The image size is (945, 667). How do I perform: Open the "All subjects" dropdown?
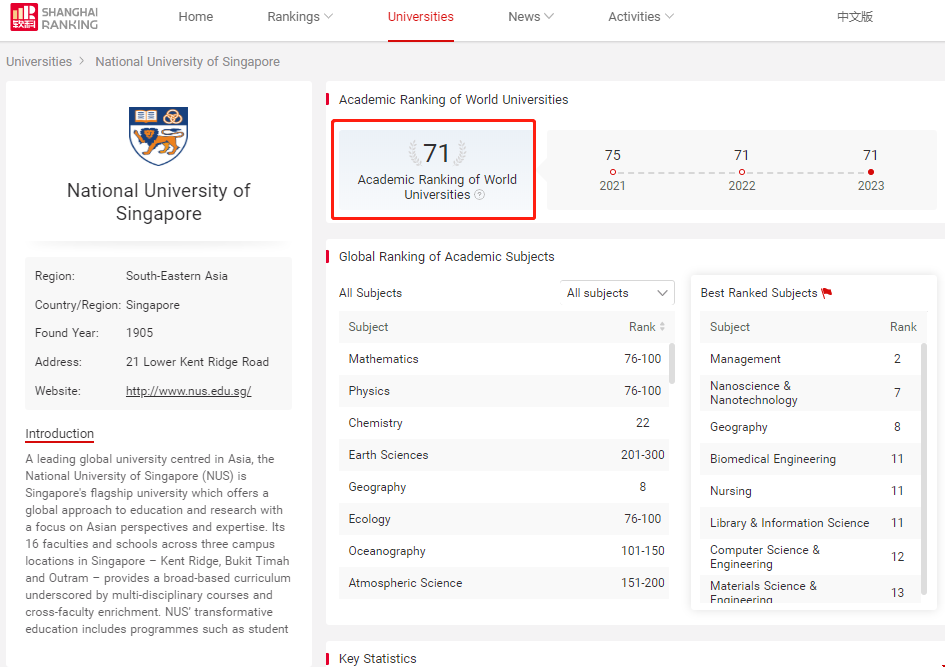[x=617, y=293]
